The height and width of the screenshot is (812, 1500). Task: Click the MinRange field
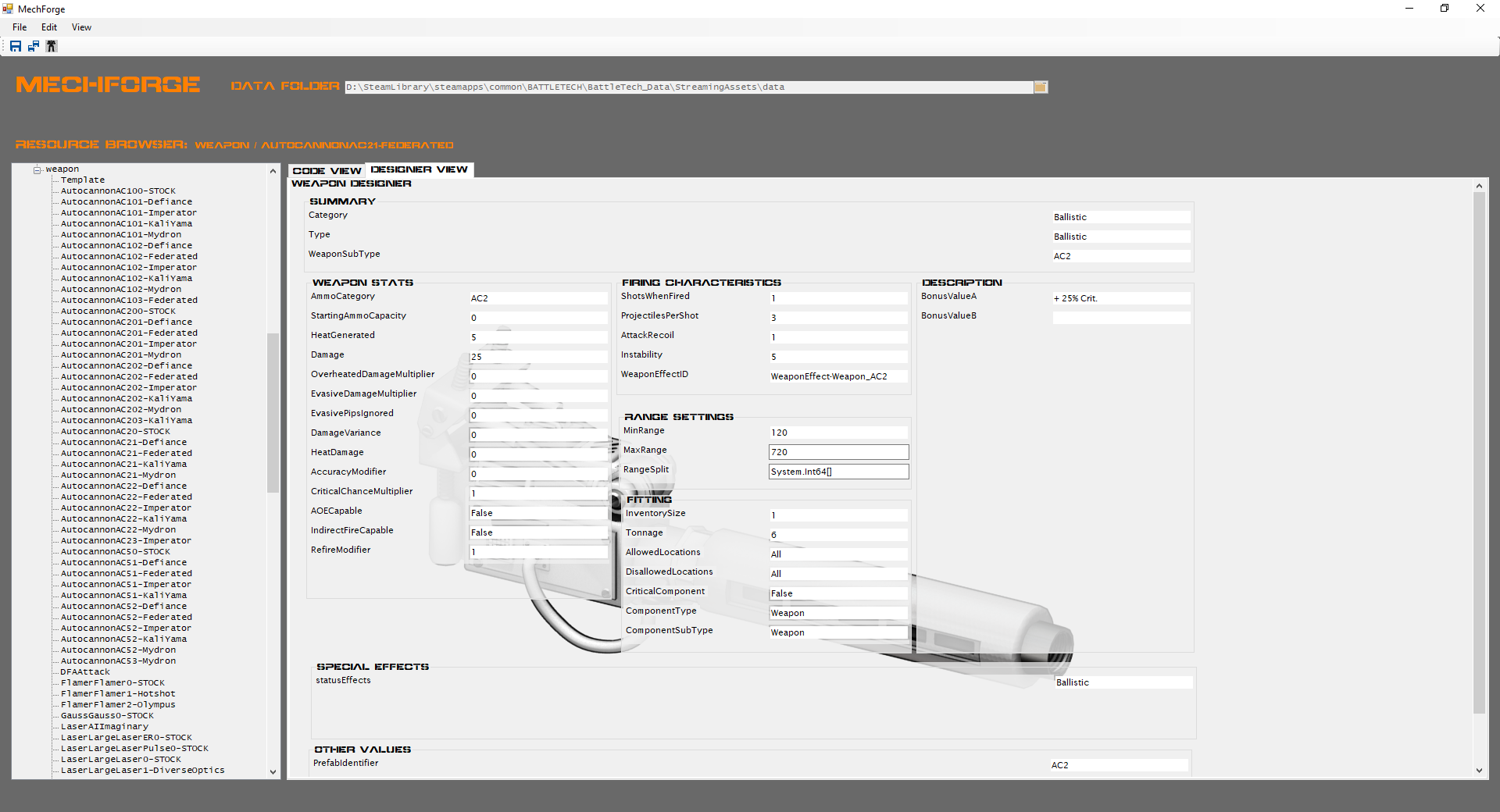[838, 433]
